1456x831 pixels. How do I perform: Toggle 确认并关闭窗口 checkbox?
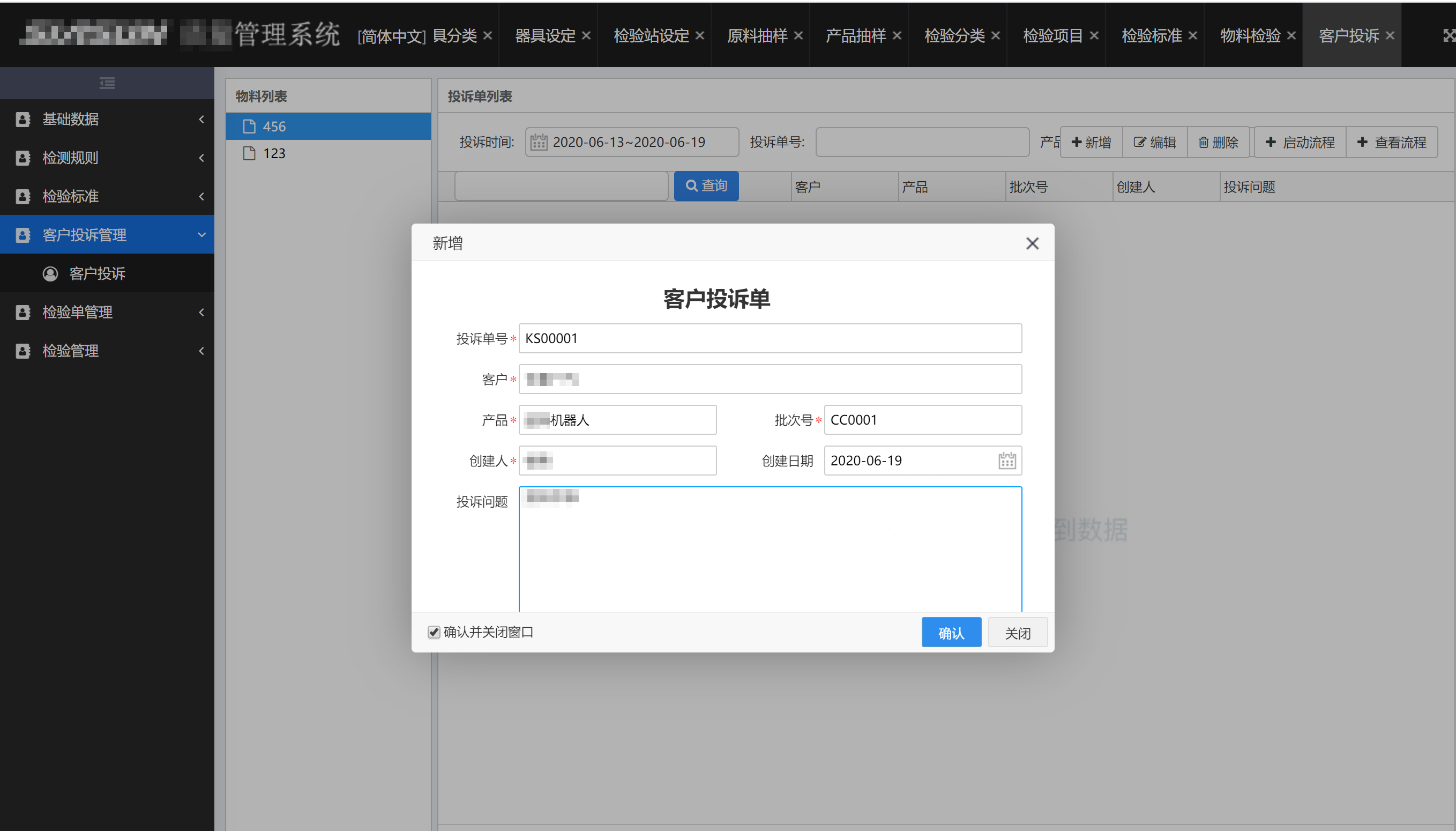coord(434,632)
